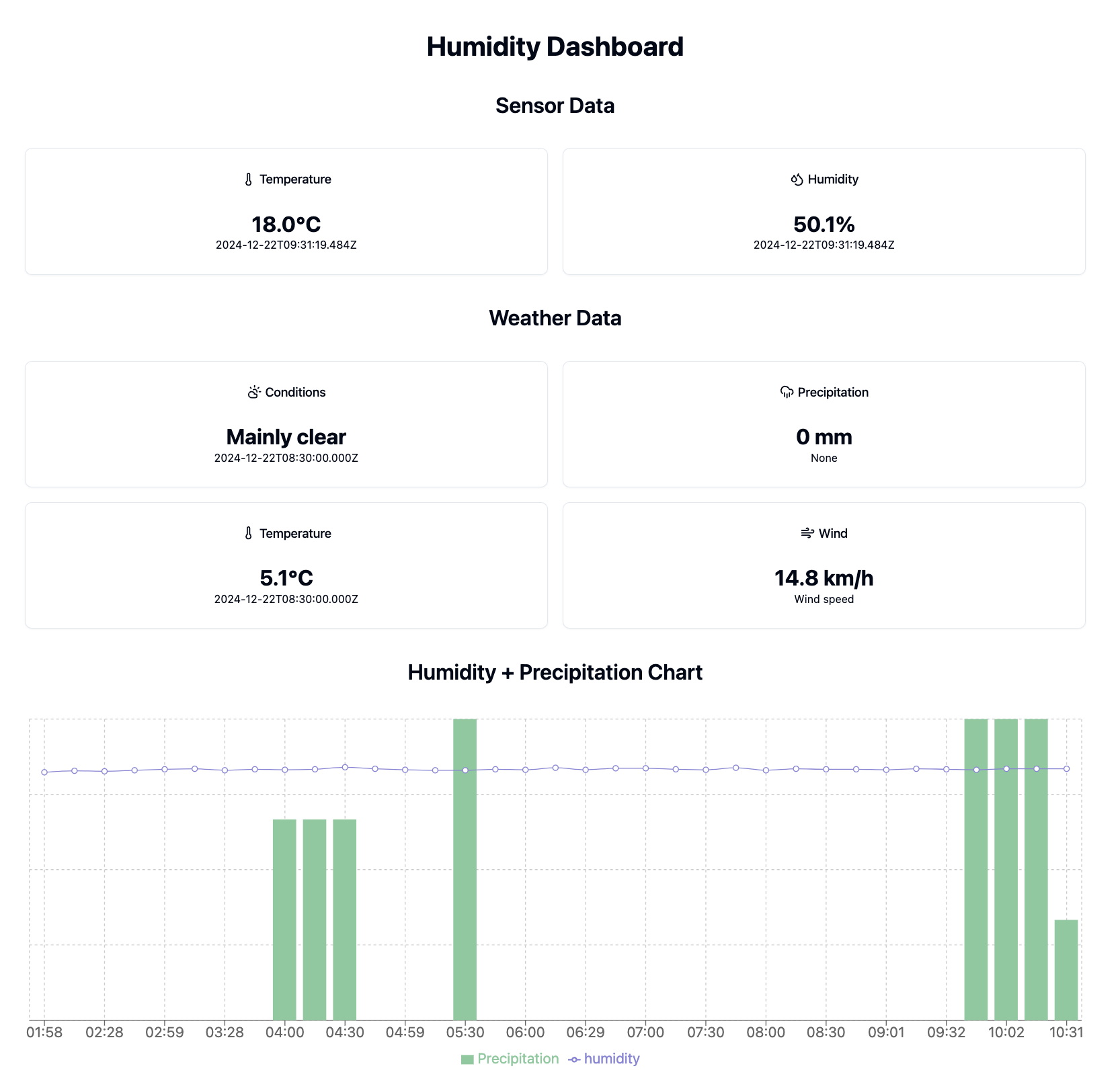Click the green square icon in the chart legend
Viewport: 1120px width, 1085px height.
467,1058
